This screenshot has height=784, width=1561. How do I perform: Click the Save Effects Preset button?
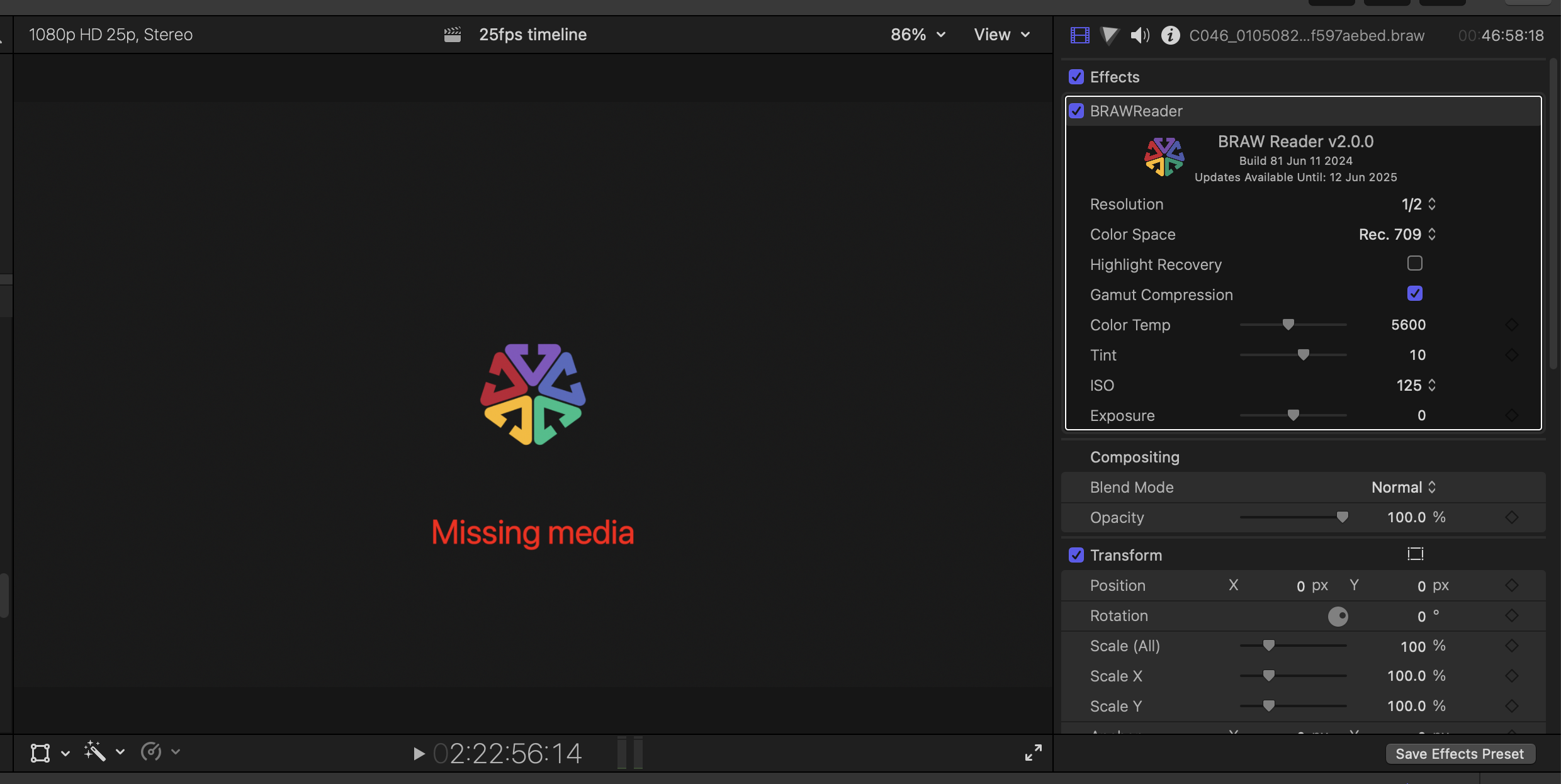(x=1460, y=754)
